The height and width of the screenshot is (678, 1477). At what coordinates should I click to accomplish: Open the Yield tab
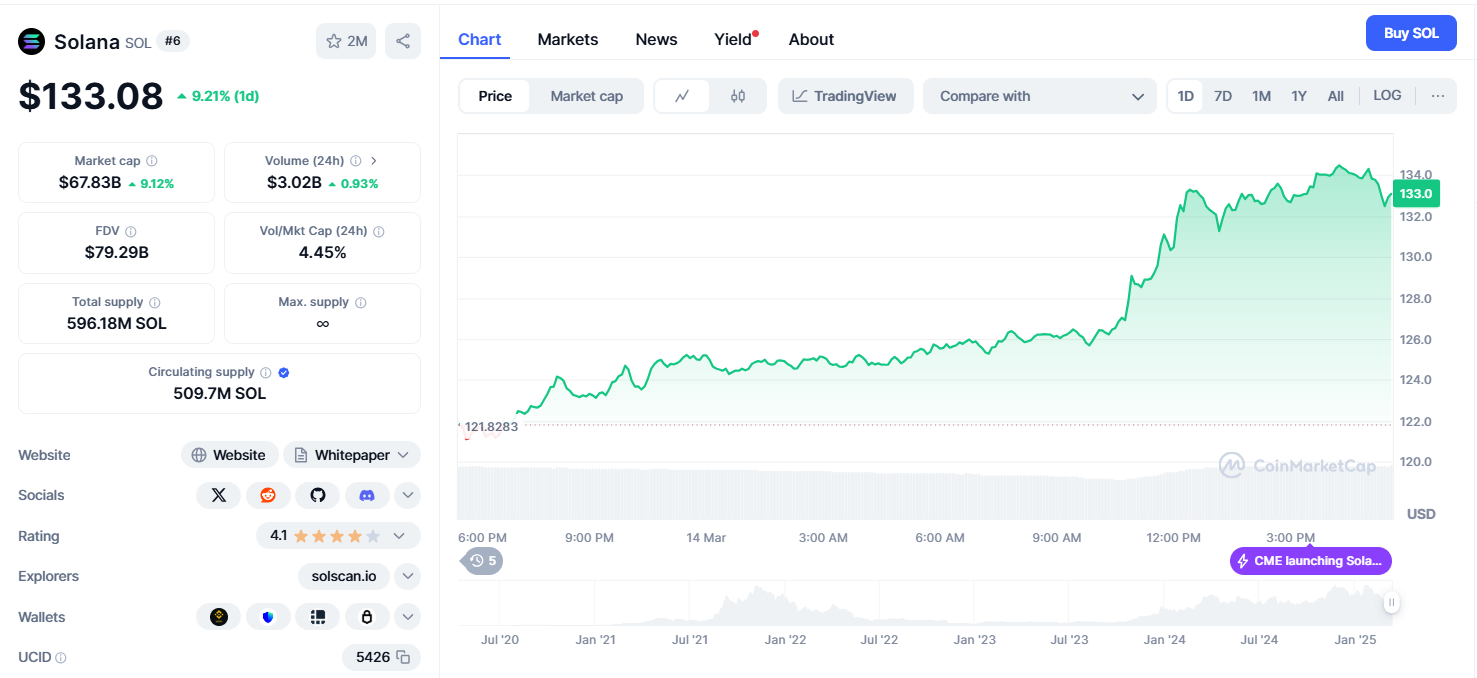coord(733,39)
